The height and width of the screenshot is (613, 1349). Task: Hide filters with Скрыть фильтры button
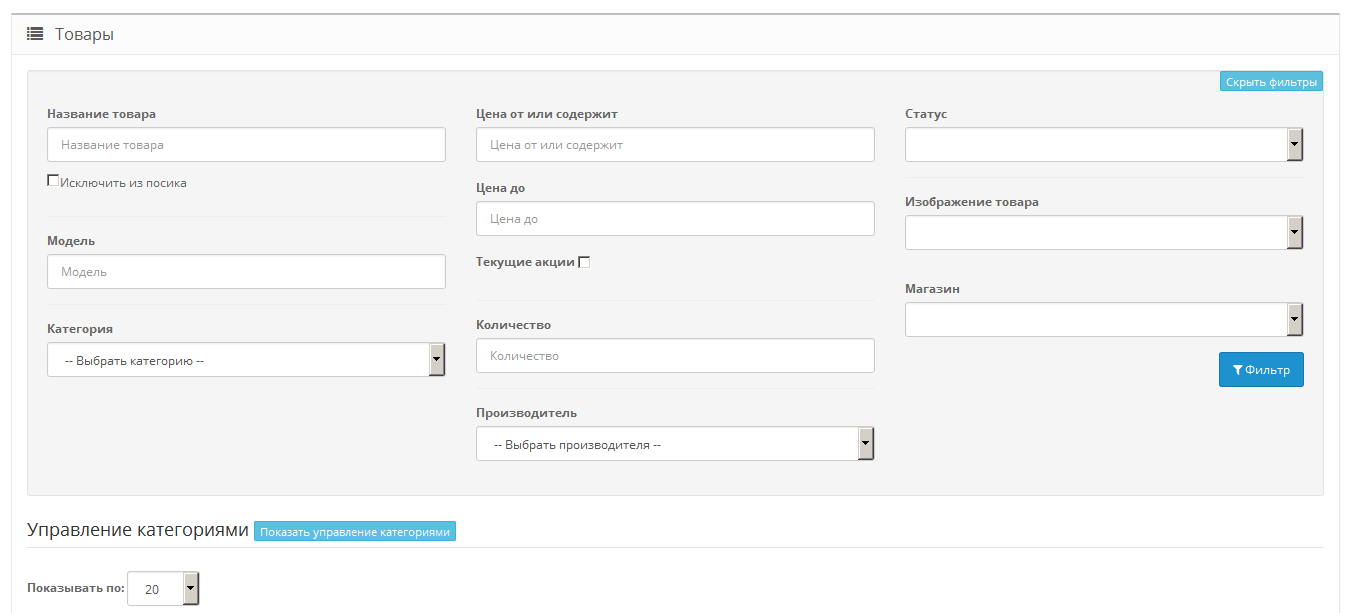click(x=1271, y=82)
